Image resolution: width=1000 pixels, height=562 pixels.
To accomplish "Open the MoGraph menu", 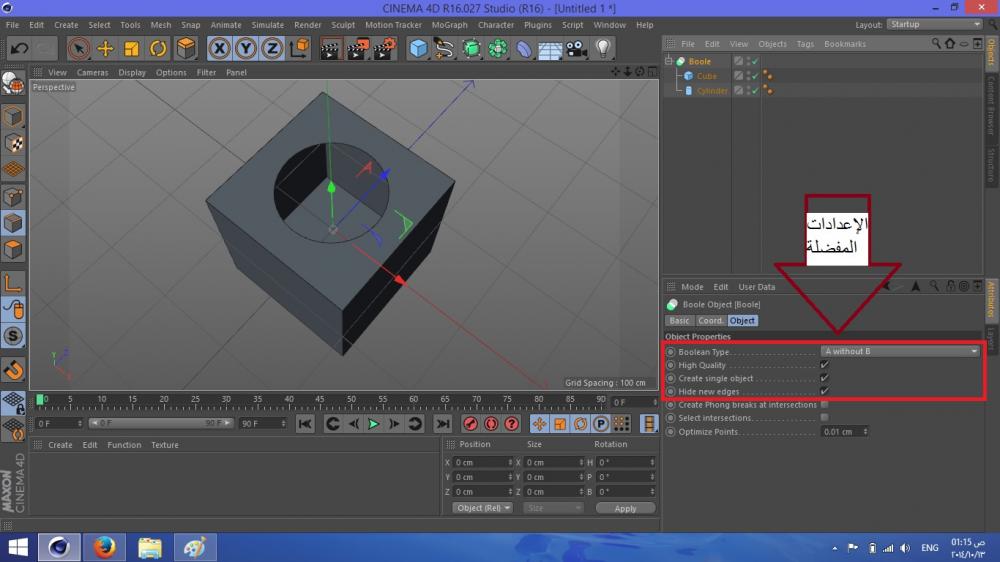I will (x=449, y=25).
